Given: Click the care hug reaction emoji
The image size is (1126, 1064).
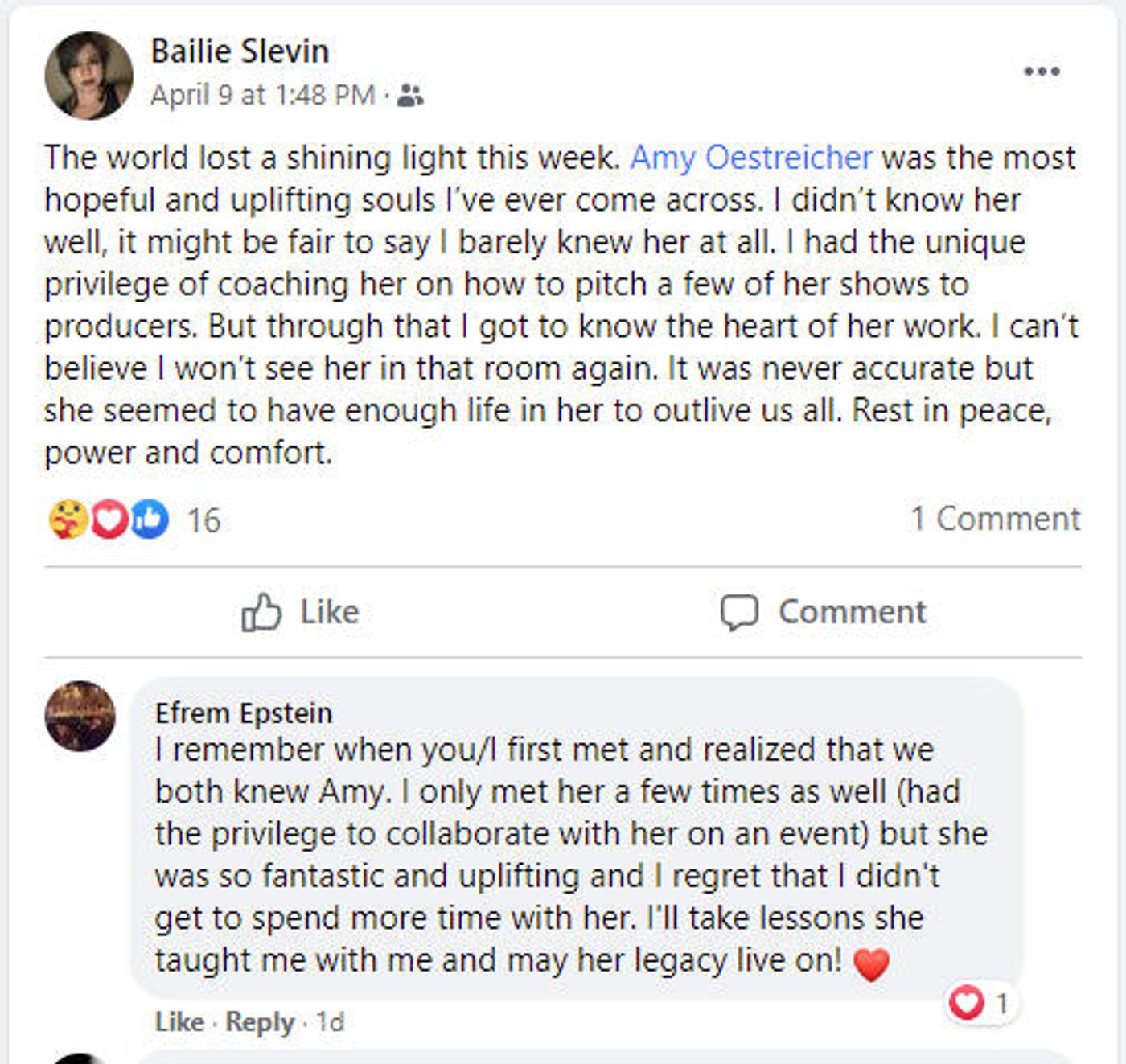Looking at the screenshot, I should pyautogui.click(x=68, y=519).
